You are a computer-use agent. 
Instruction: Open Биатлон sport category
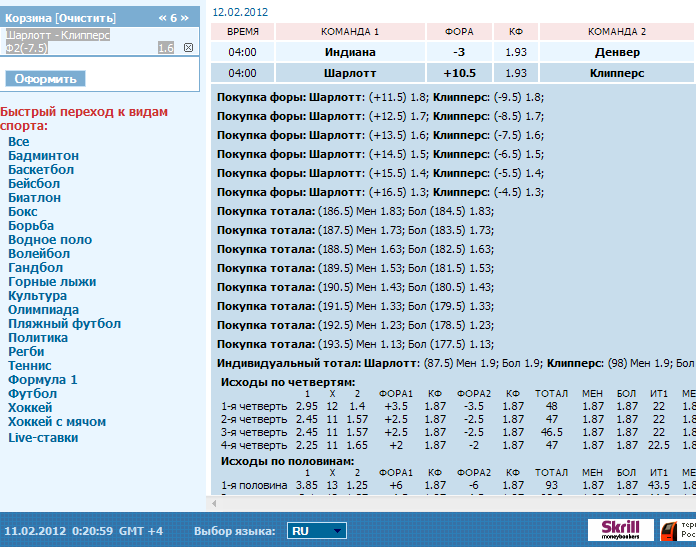click(x=34, y=198)
